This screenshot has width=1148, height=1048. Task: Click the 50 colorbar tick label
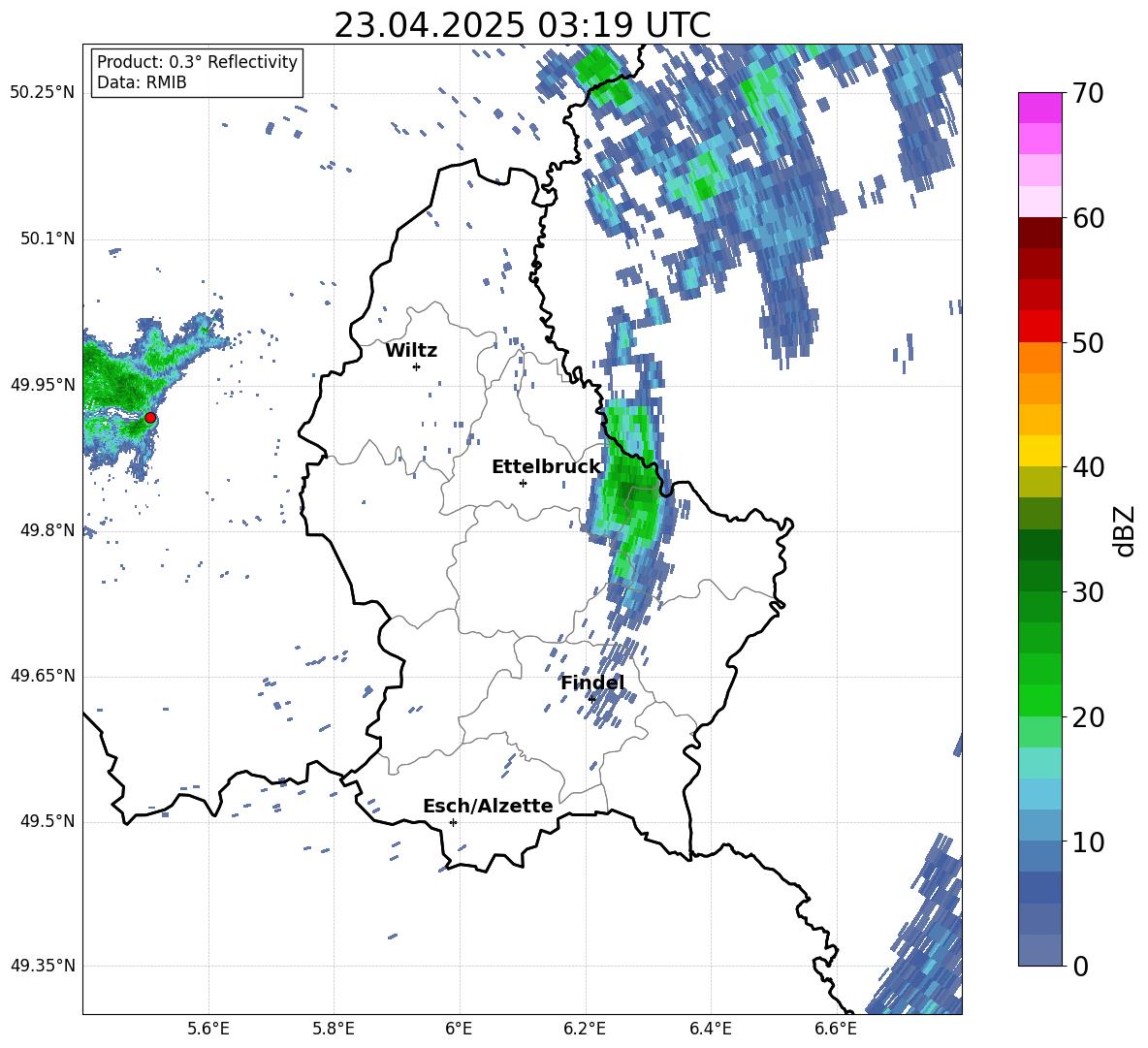(x=1088, y=343)
